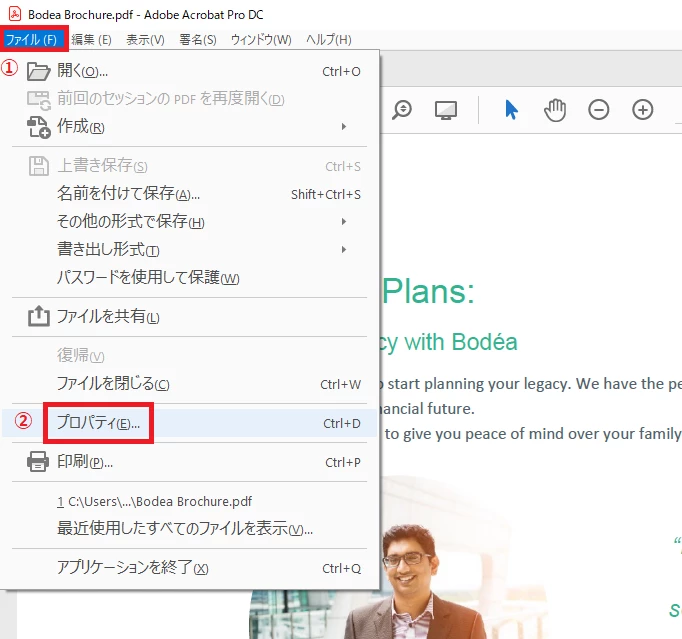Open the 表示(V) menu
Screen dimensions: 682x639
click(x=145, y=40)
